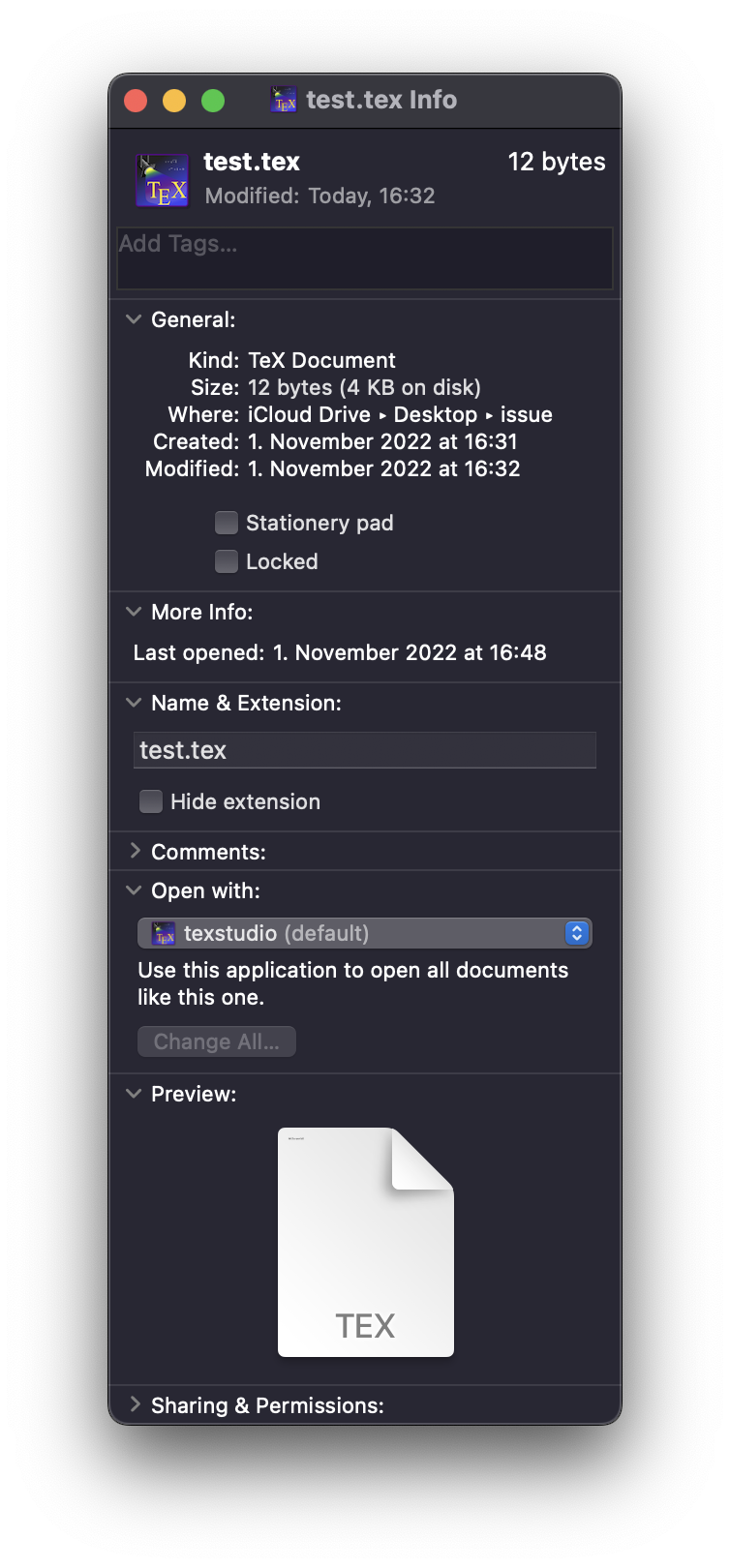
Task: Click the TeX icon in the title bar
Action: [x=284, y=100]
